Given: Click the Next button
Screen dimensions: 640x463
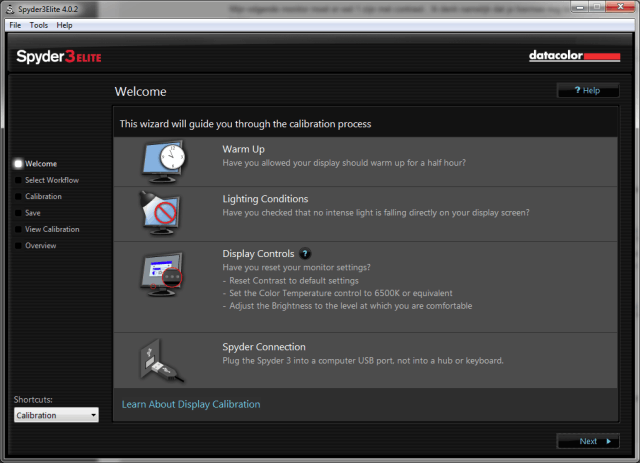Looking at the screenshot, I should click(588, 441).
